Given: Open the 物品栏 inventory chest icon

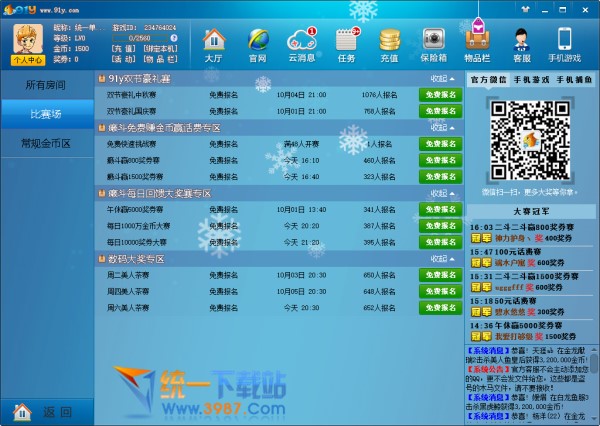Looking at the screenshot, I should pos(478,44).
